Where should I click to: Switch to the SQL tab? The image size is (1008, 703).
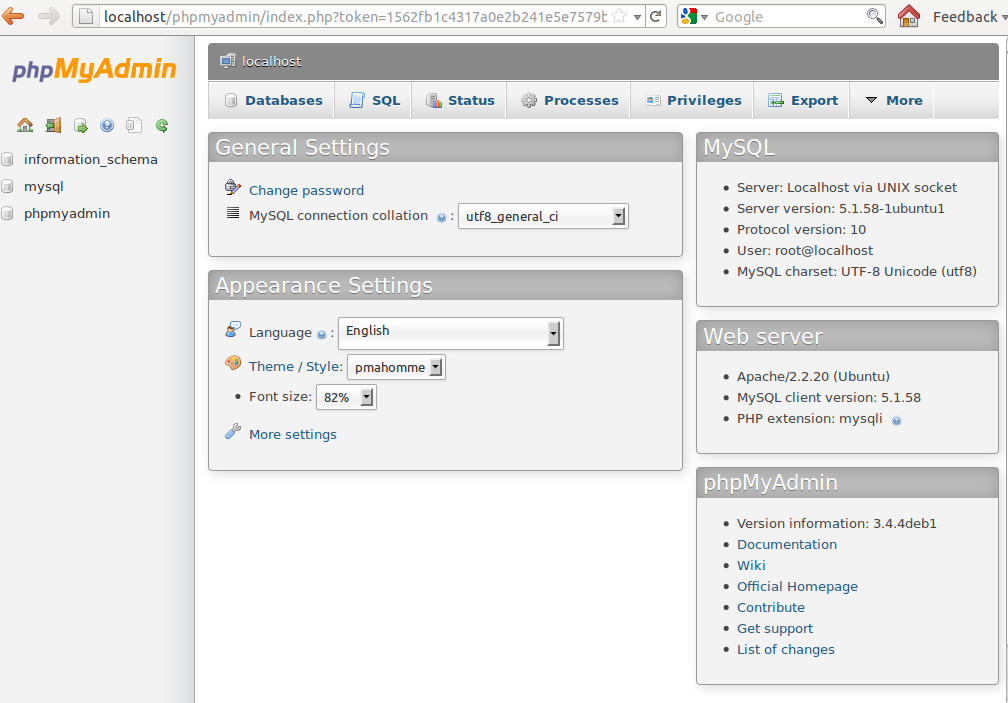(372, 100)
